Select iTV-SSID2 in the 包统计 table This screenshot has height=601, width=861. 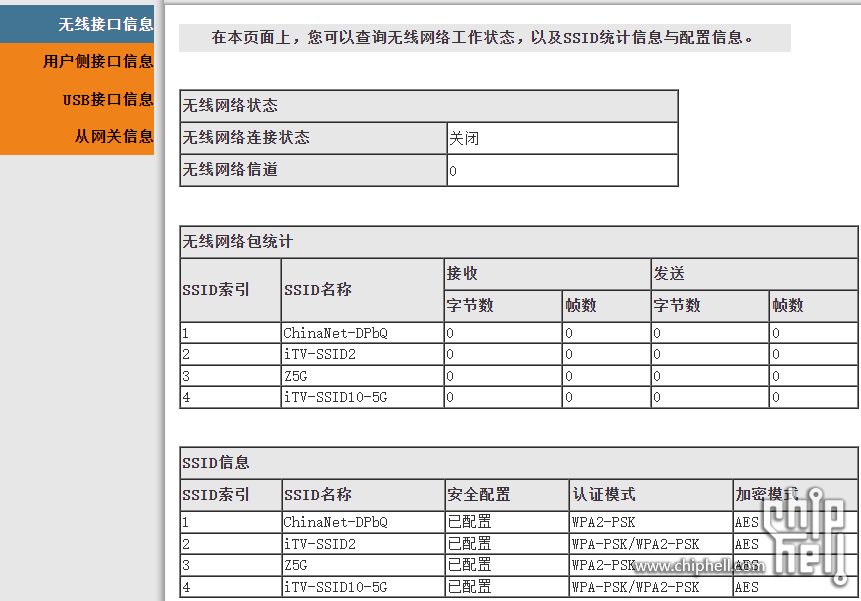(320, 355)
